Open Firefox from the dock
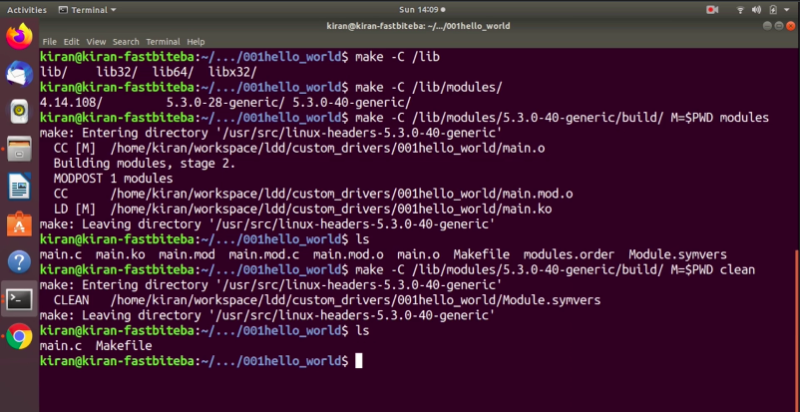Viewport: 800px width, 412px height. click(x=19, y=37)
